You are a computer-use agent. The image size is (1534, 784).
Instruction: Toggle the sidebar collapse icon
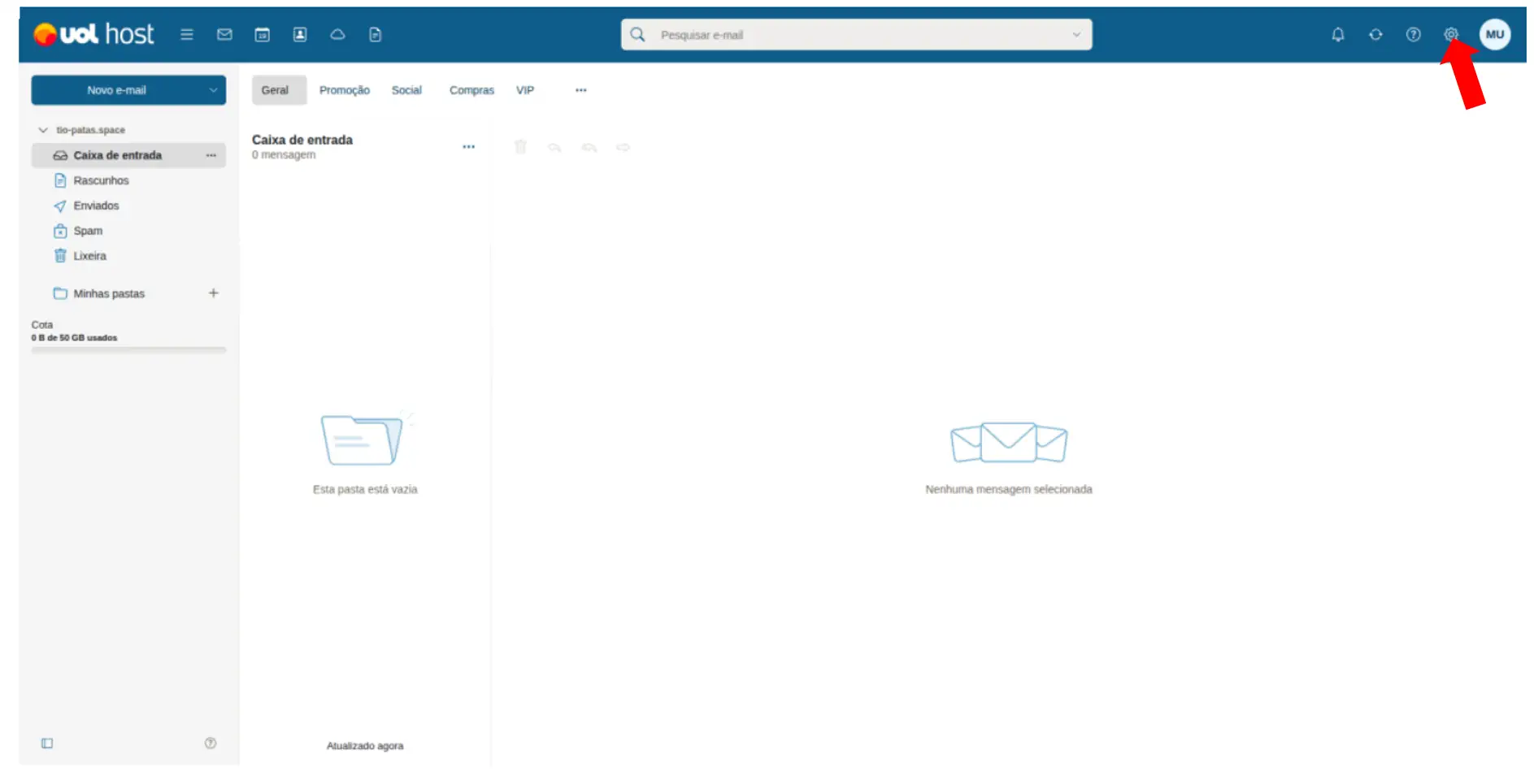coord(47,743)
